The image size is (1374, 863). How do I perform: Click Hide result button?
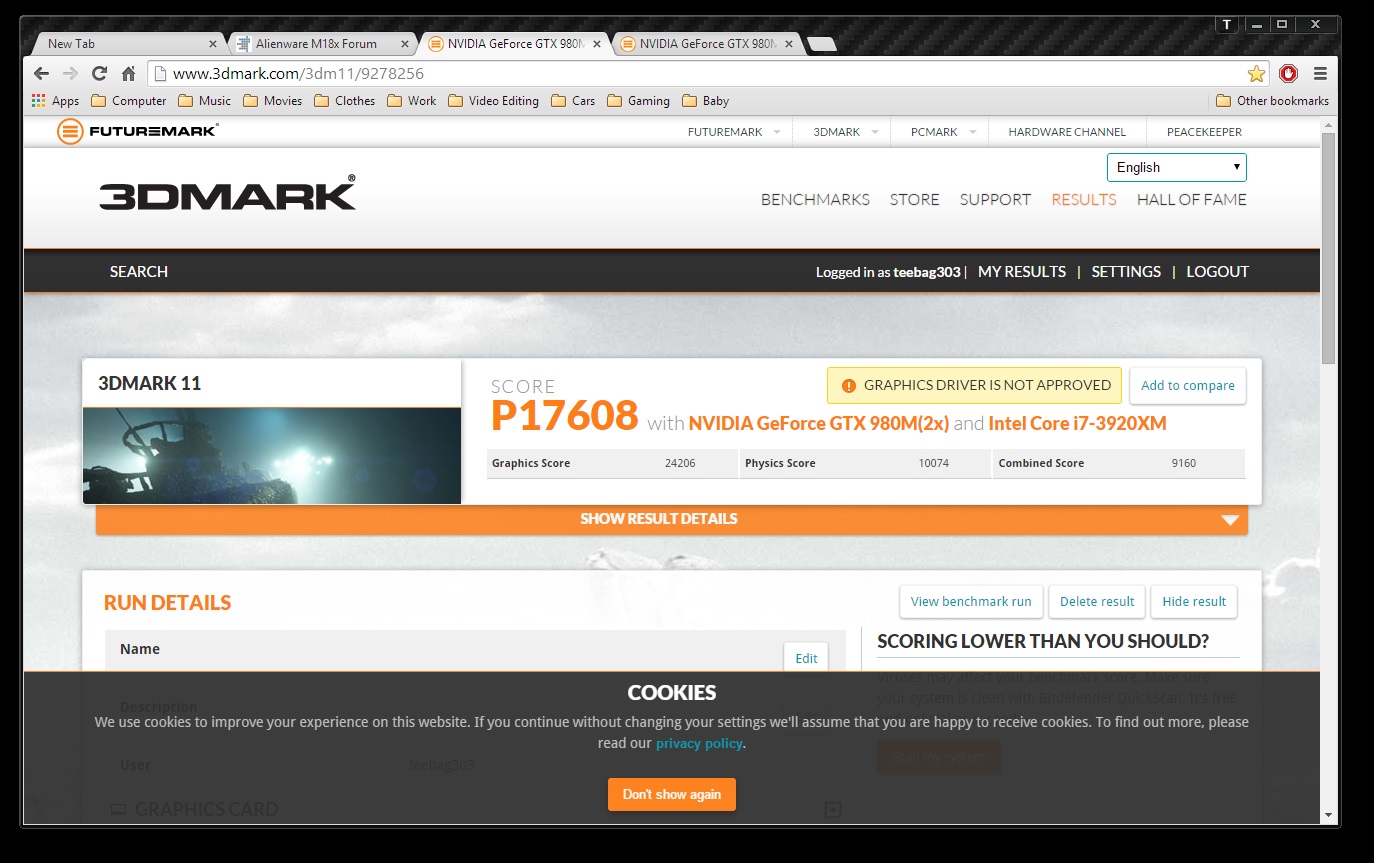(x=1194, y=602)
